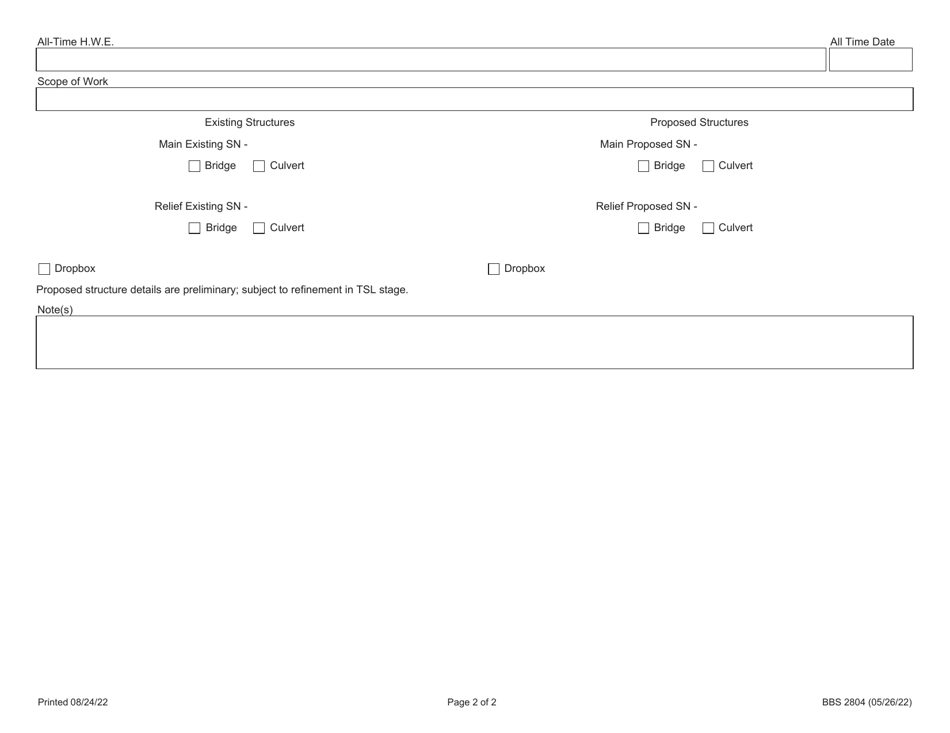Check Bridge under Main Existing SN

tap(194, 166)
